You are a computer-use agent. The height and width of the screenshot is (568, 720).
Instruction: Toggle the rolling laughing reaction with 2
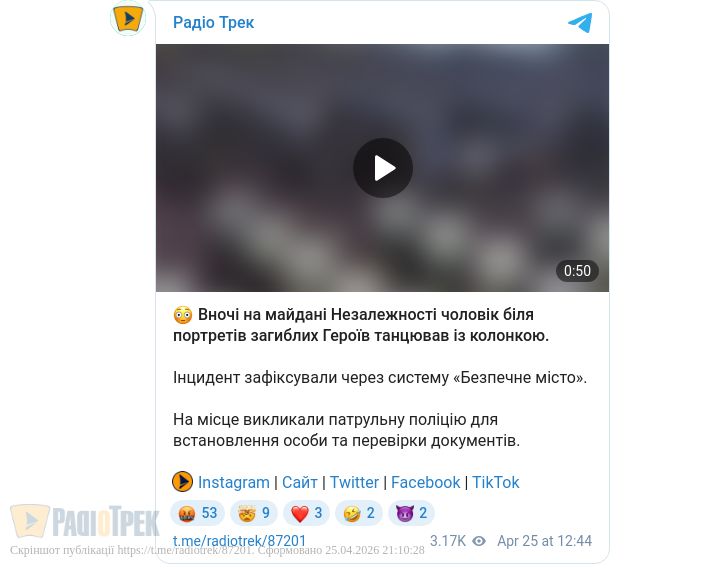coord(359,513)
